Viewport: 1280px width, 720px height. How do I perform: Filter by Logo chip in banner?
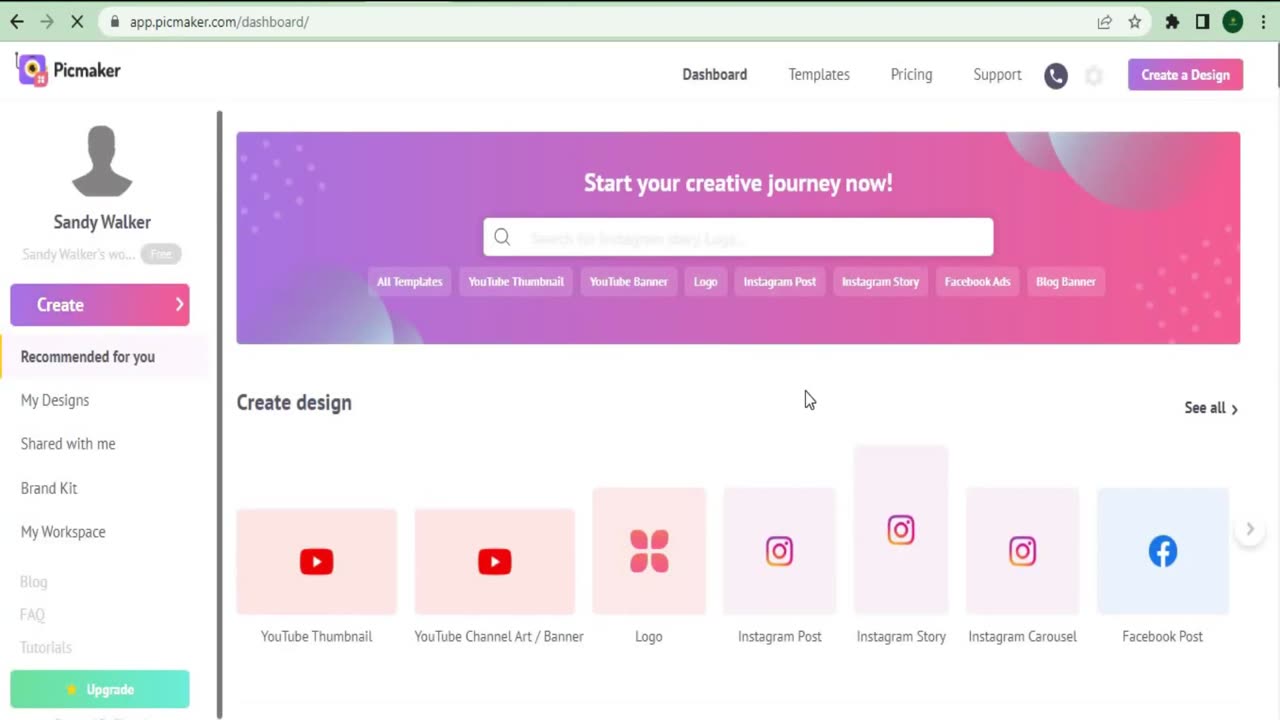pyautogui.click(x=706, y=282)
